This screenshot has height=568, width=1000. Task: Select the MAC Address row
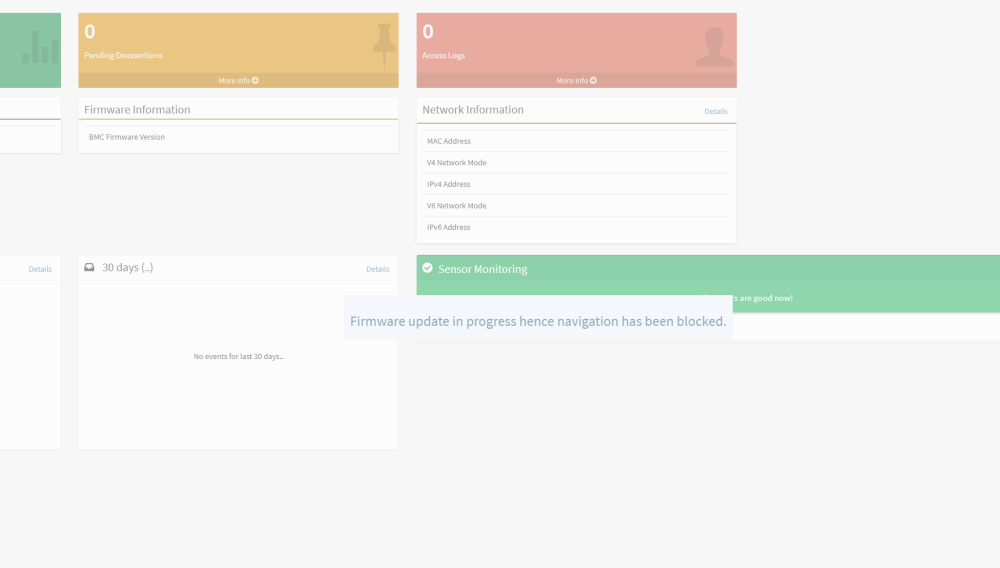[577, 141]
